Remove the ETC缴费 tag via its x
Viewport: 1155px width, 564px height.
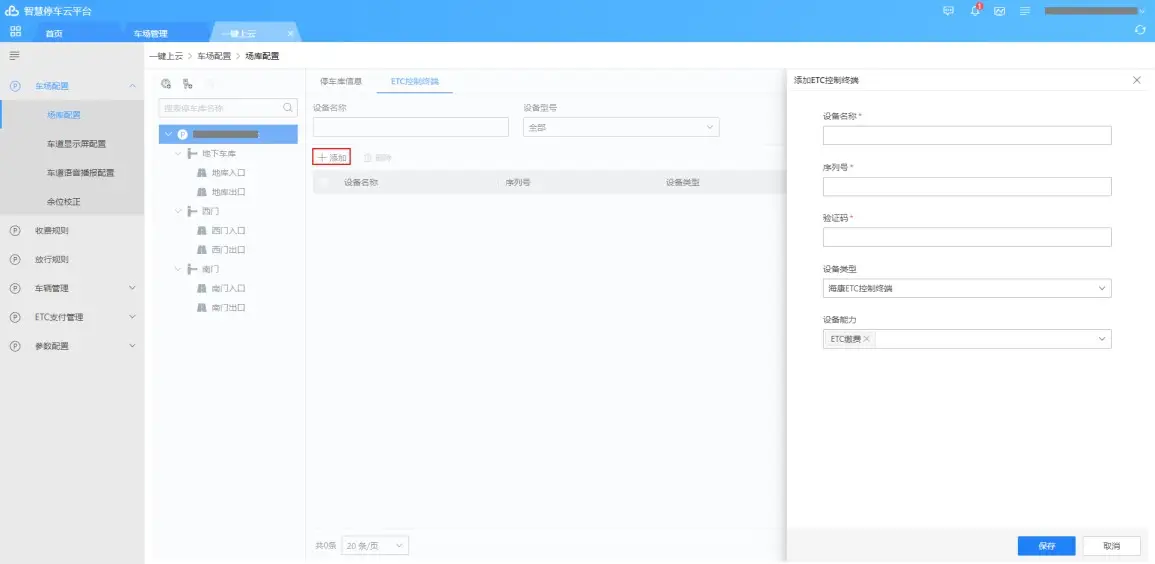tap(867, 339)
